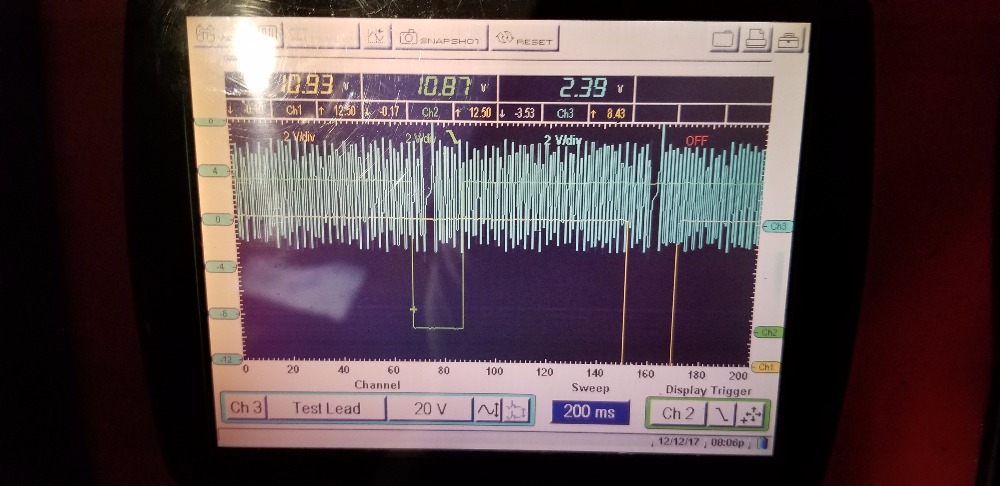Screen dimensions: 1000x486
Task: Click the cursor measurement icon beside Snapshot
Action: click(377, 37)
